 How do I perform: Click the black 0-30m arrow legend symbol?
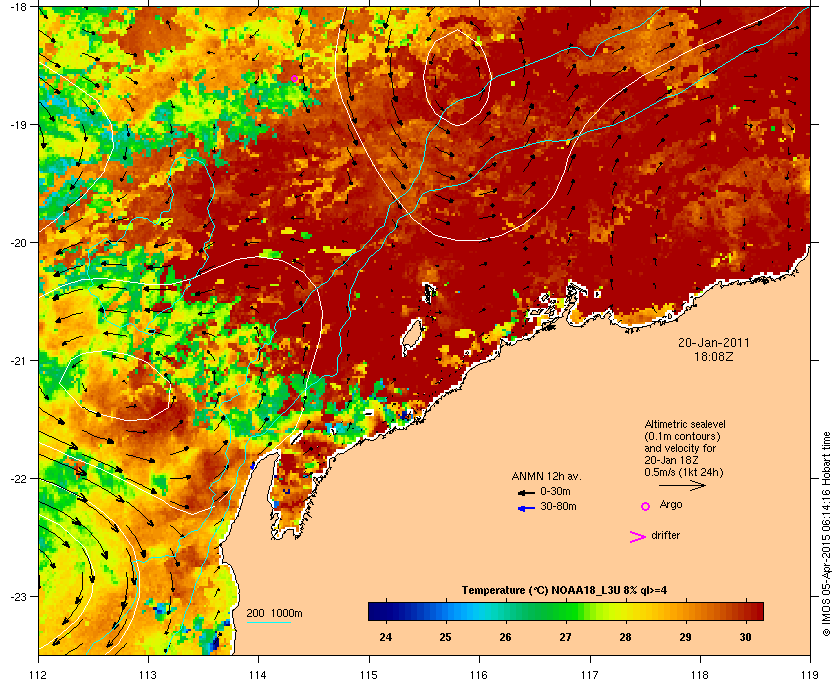[526, 492]
